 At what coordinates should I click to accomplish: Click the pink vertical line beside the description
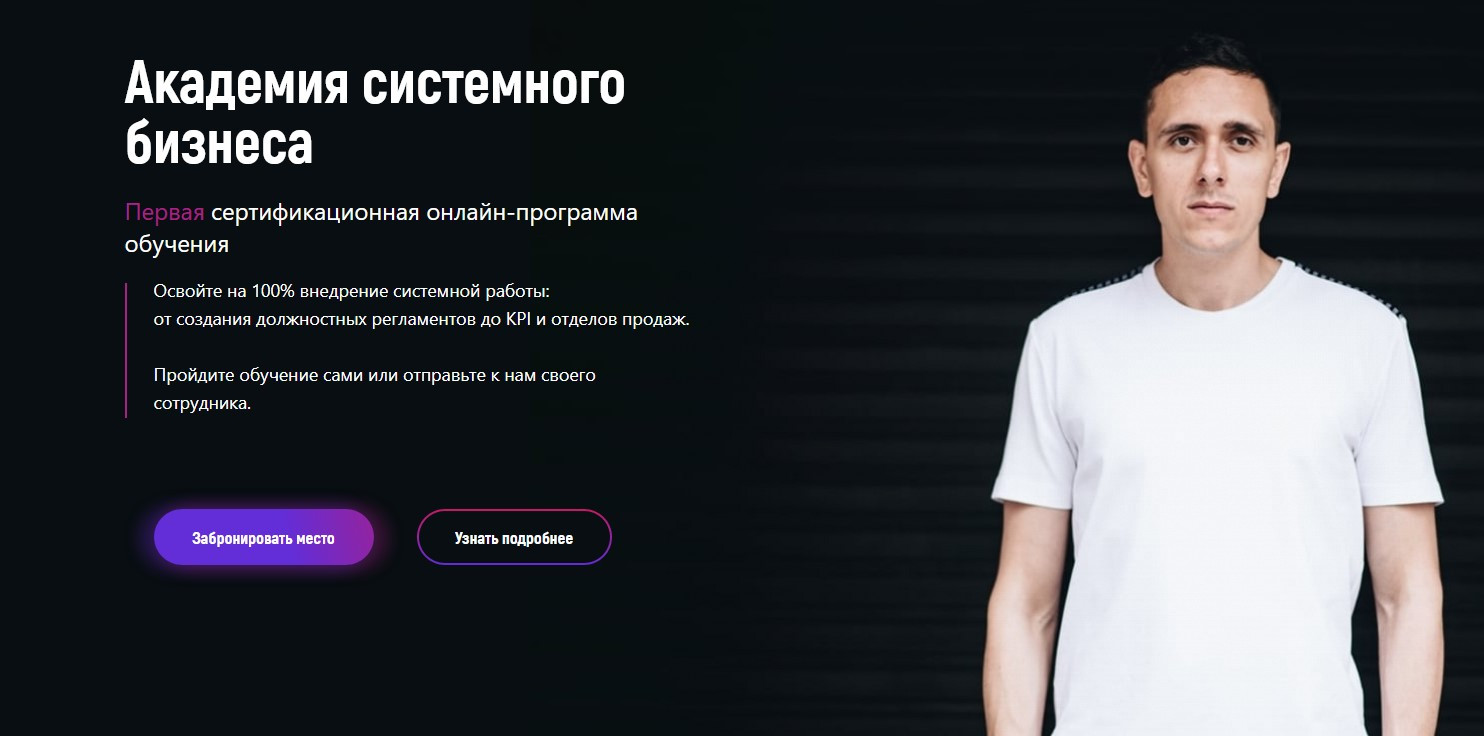click(x=126, y=350)
